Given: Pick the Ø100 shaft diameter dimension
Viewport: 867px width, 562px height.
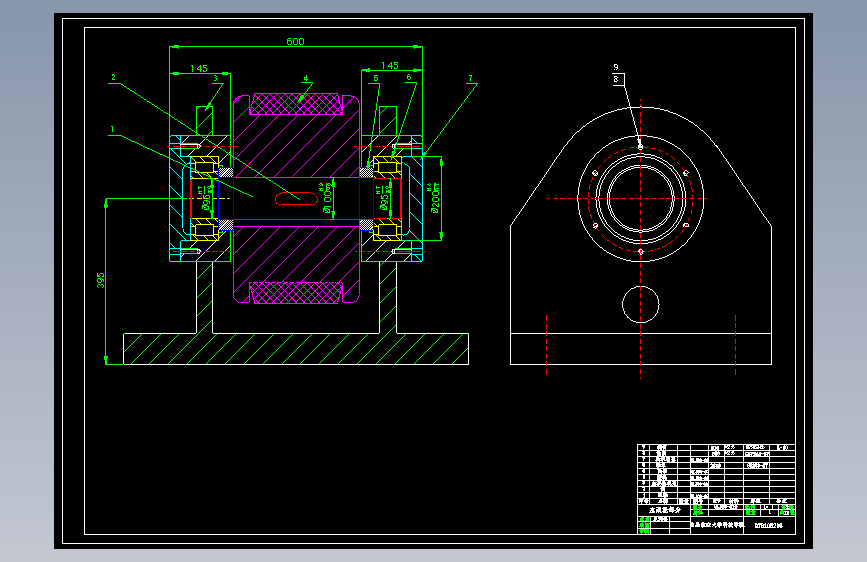Looking at the screenshot, I should click(x=326, y=197).
